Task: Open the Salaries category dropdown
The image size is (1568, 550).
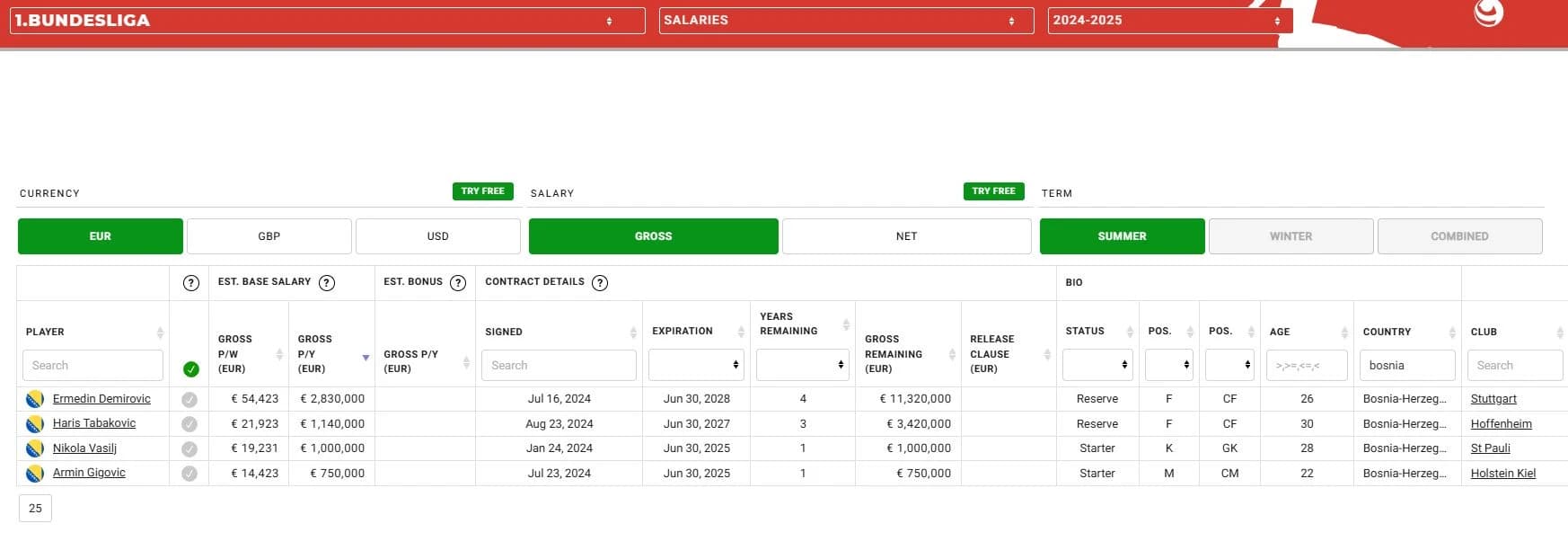Action: 846,21
